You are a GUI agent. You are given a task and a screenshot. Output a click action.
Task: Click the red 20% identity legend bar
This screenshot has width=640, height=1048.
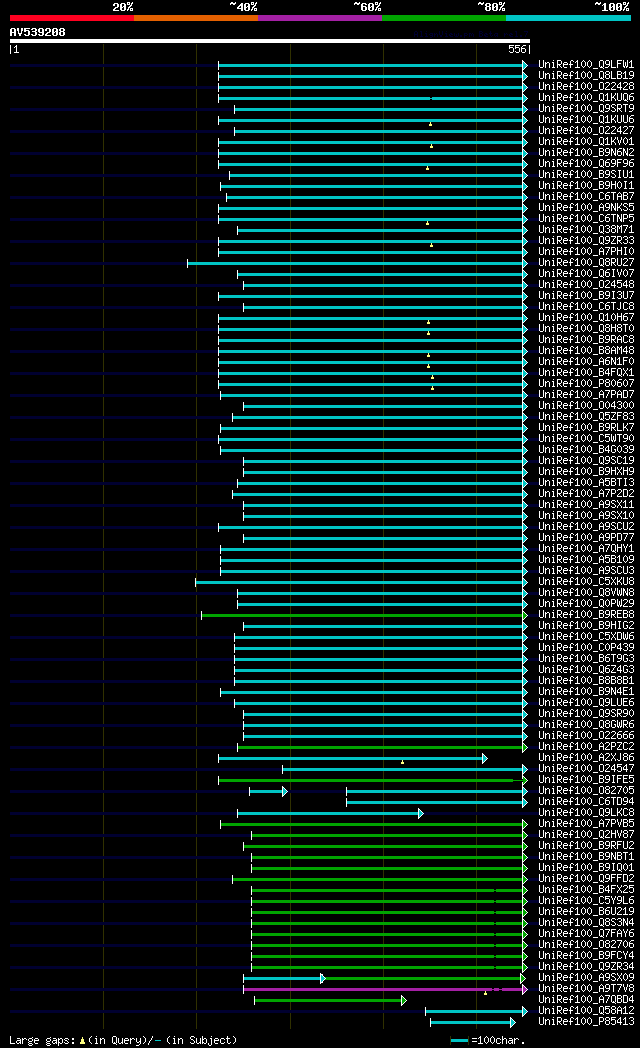pyautogui.click(x=71, y=18)
